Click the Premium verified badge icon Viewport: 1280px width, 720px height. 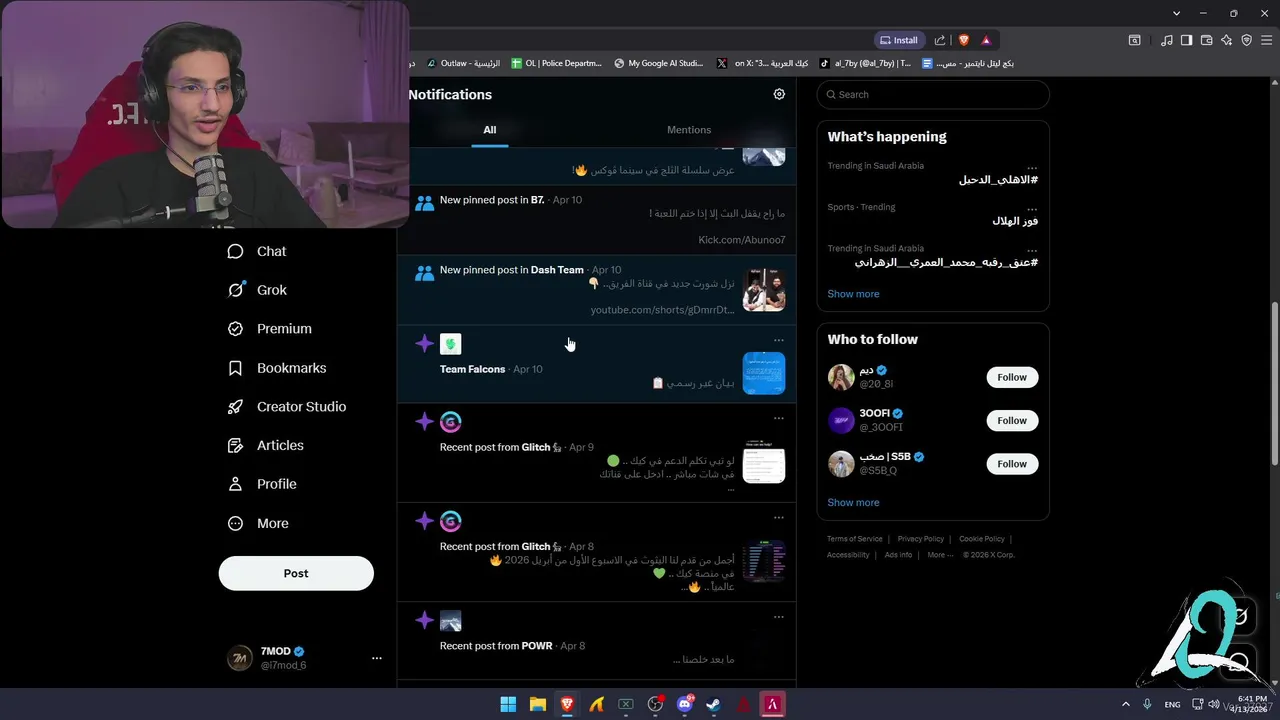pyautogui.click(x=235, y=328)
